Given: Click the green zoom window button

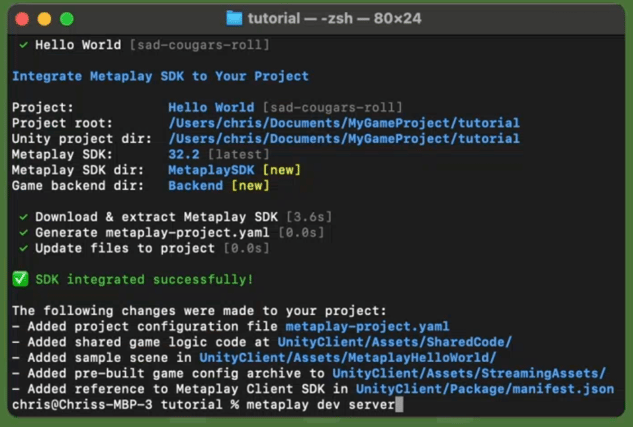Looking at the screenshot, I should click(67, 19).
